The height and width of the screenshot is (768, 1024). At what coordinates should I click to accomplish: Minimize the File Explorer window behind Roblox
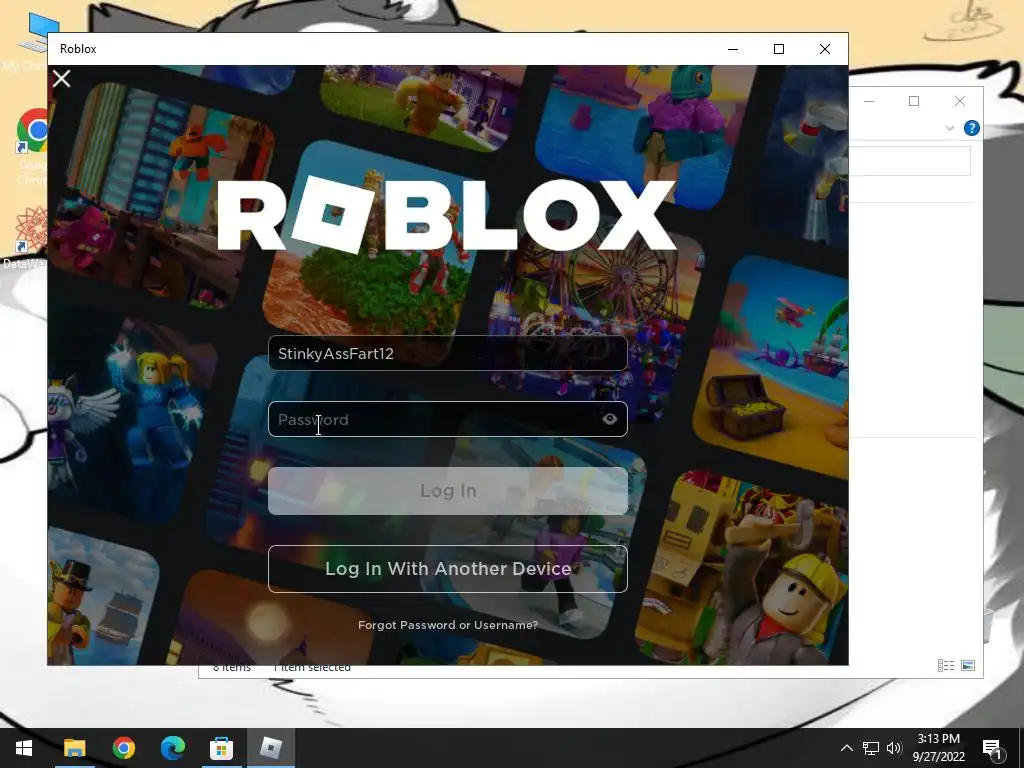(x=869, y=101)
